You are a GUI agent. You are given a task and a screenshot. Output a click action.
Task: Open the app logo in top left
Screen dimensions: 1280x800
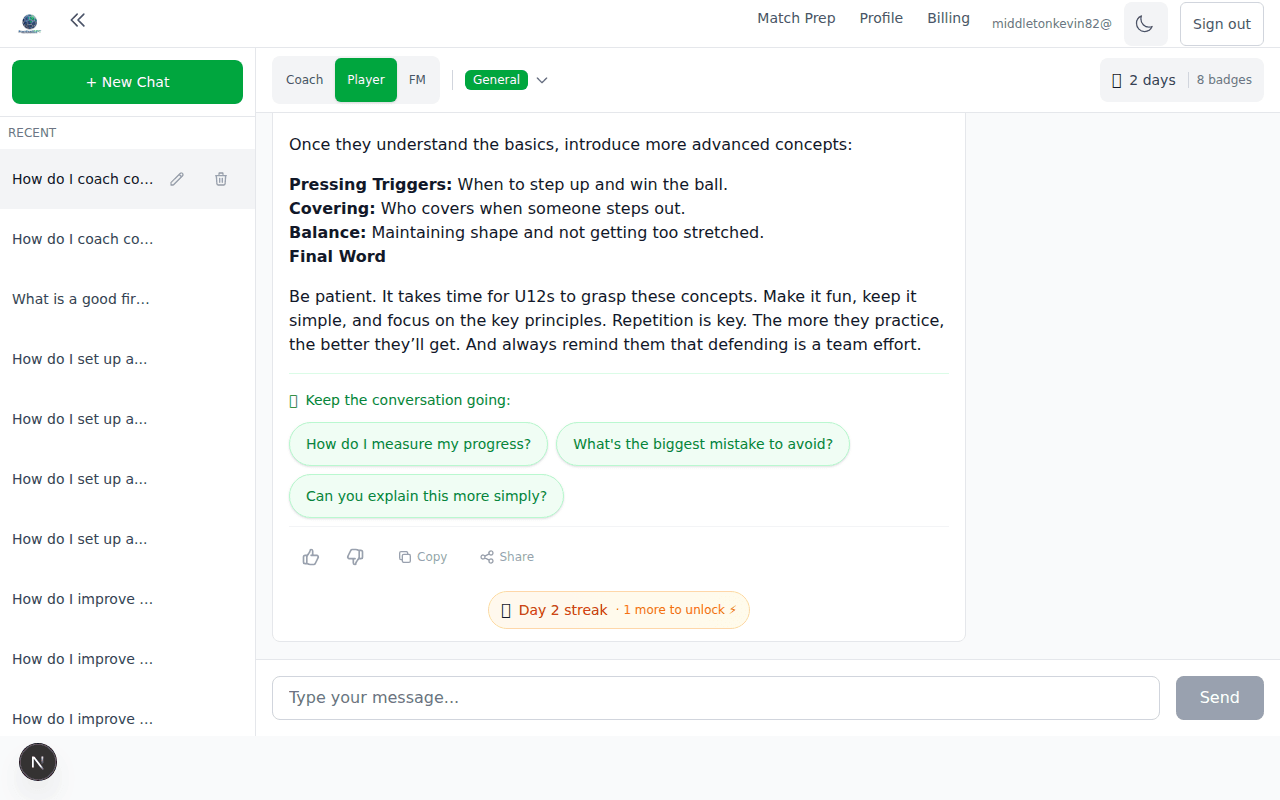coord(29,20)
